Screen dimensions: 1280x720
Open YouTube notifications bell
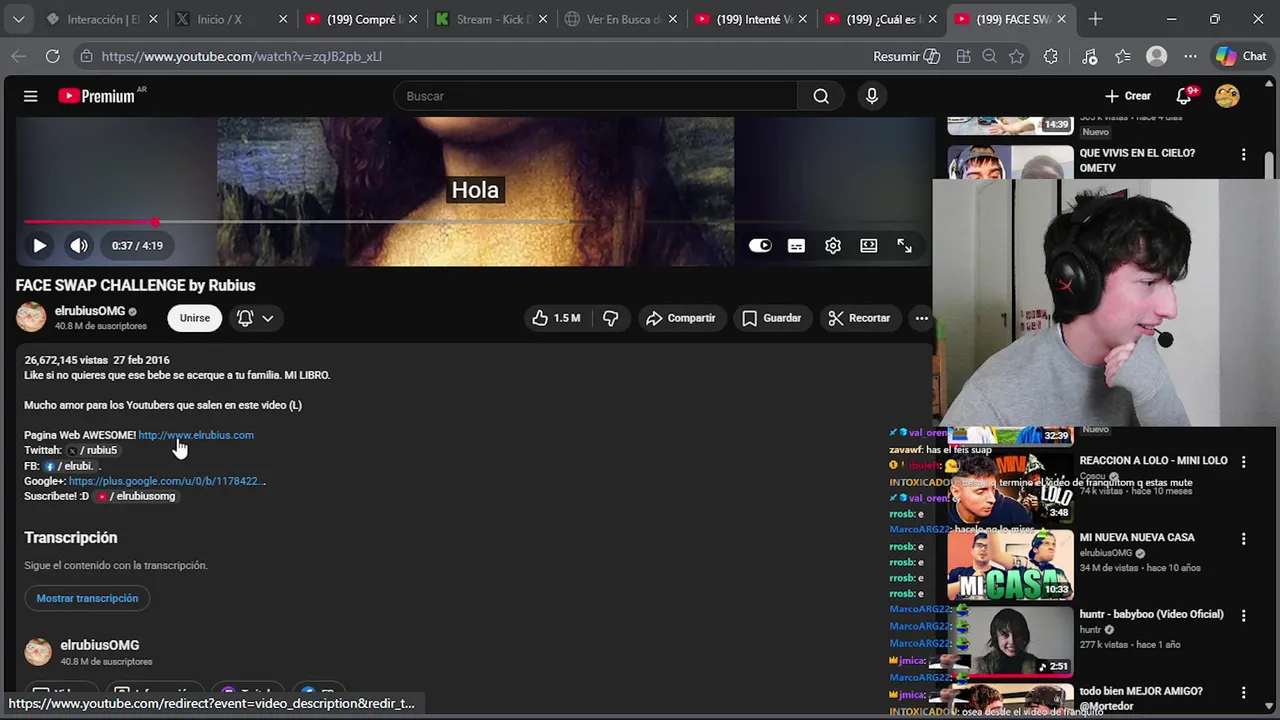click(1184, 96)
